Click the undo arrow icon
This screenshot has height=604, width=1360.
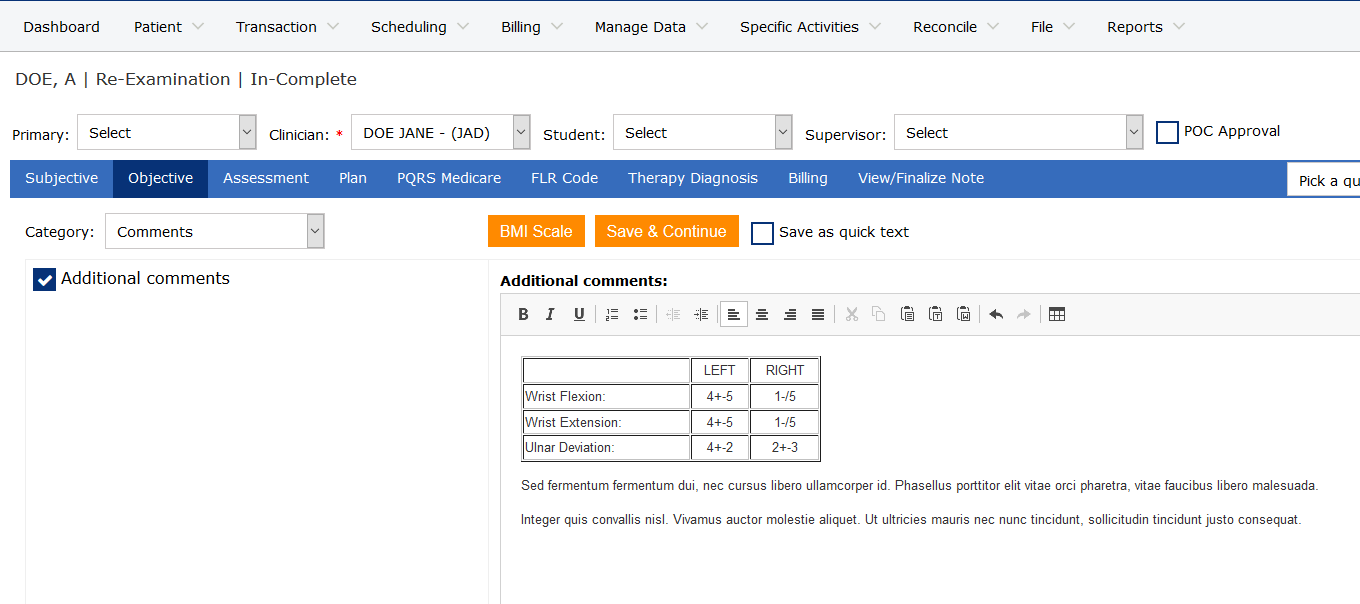996,314
